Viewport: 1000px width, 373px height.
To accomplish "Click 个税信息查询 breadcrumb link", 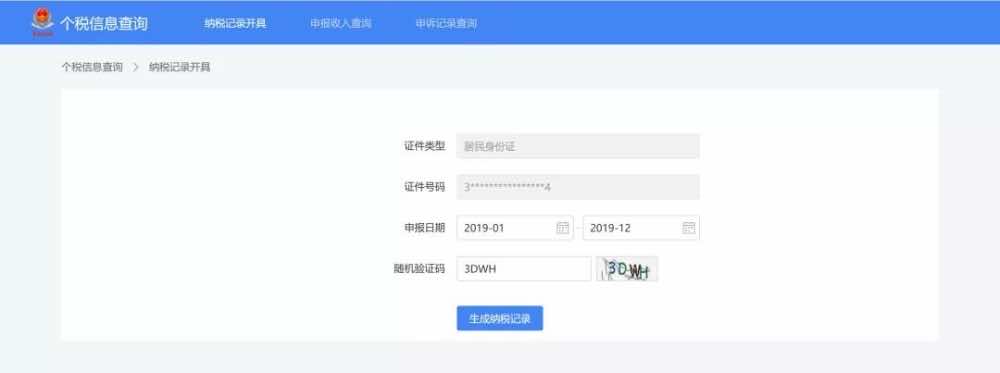I will pyautogui.click(x=92, y=67).
